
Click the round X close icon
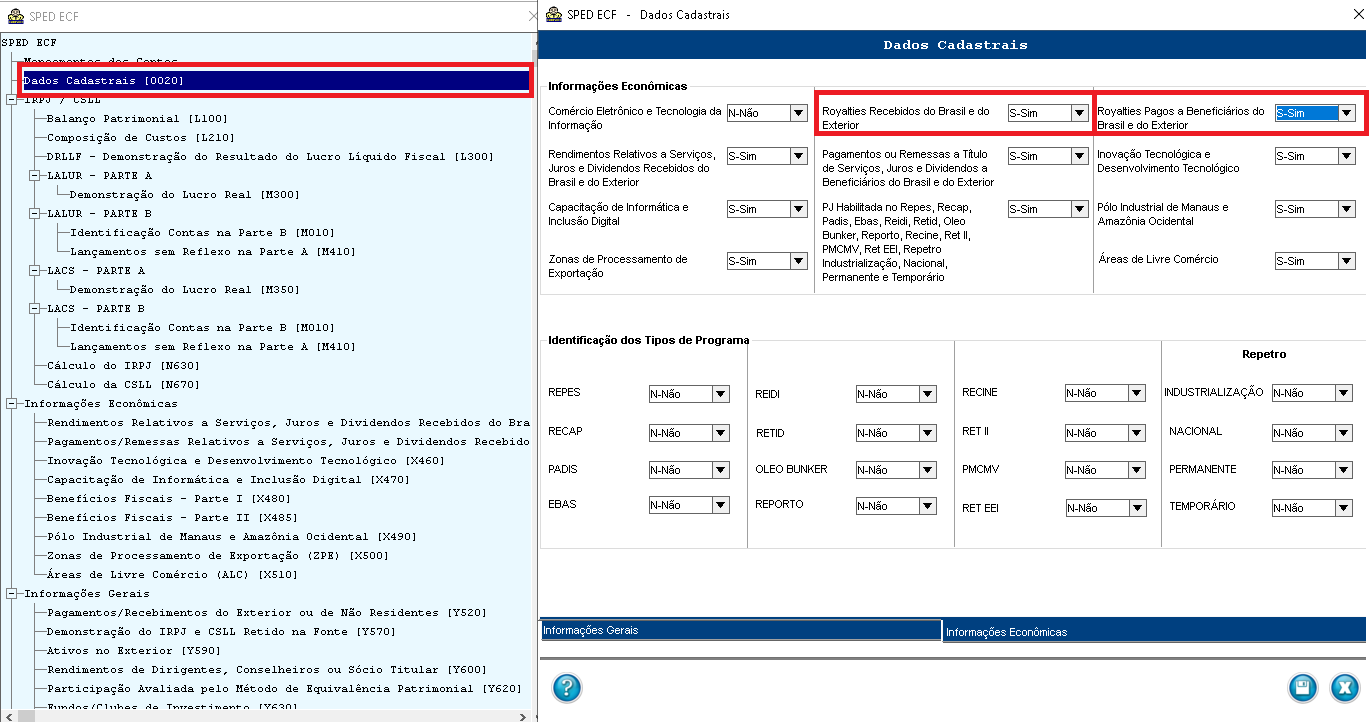point(1344,688)
